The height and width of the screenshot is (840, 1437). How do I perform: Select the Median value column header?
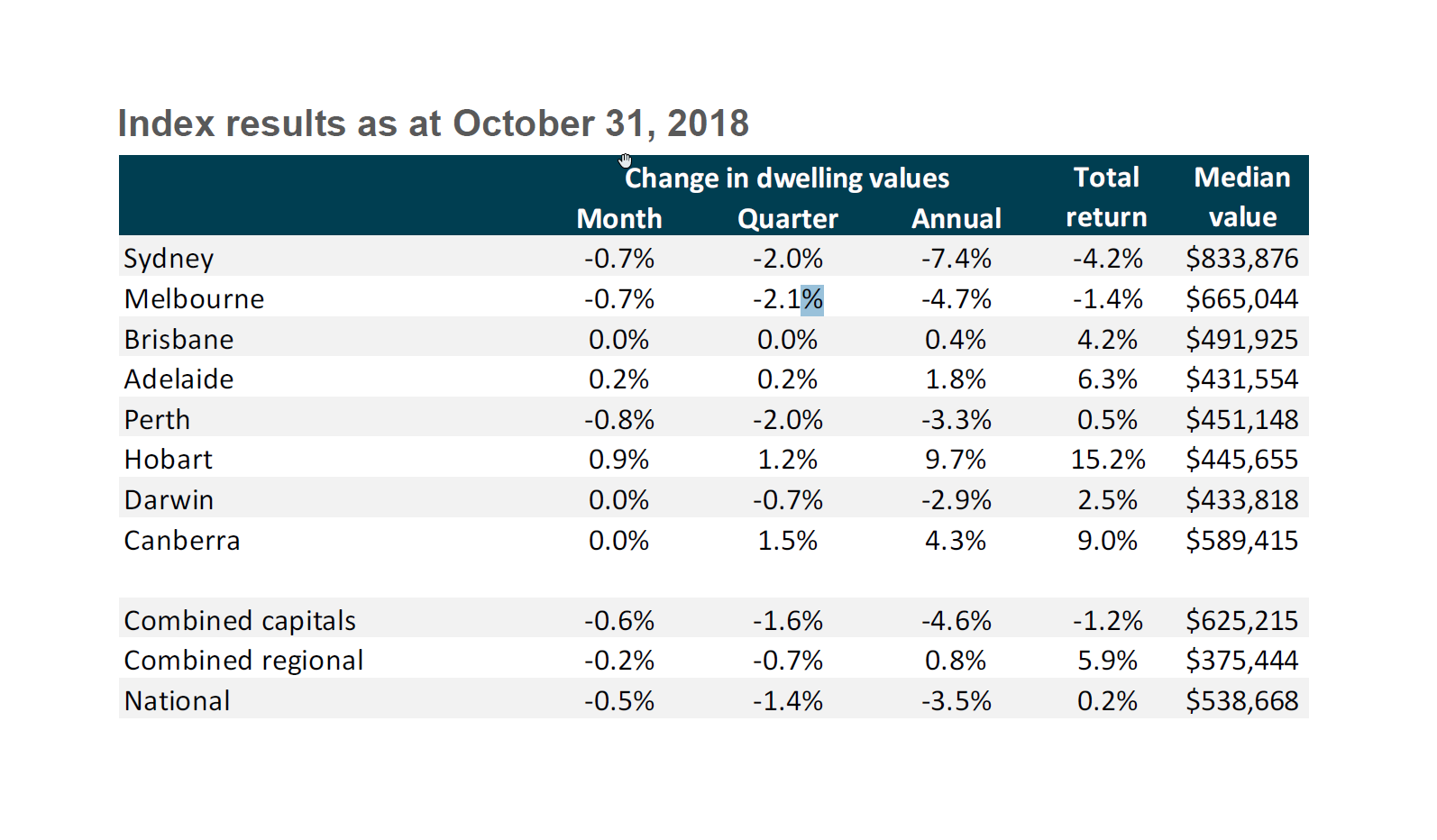[x=1241, y=197]
